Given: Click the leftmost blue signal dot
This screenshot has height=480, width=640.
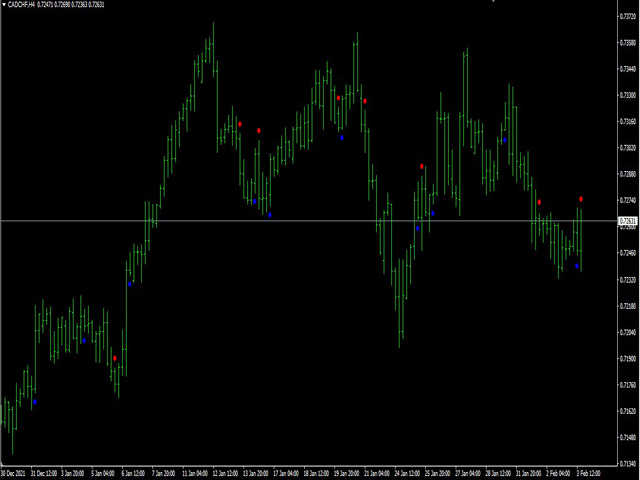Looking at the screenshot, I should point(35,402).
